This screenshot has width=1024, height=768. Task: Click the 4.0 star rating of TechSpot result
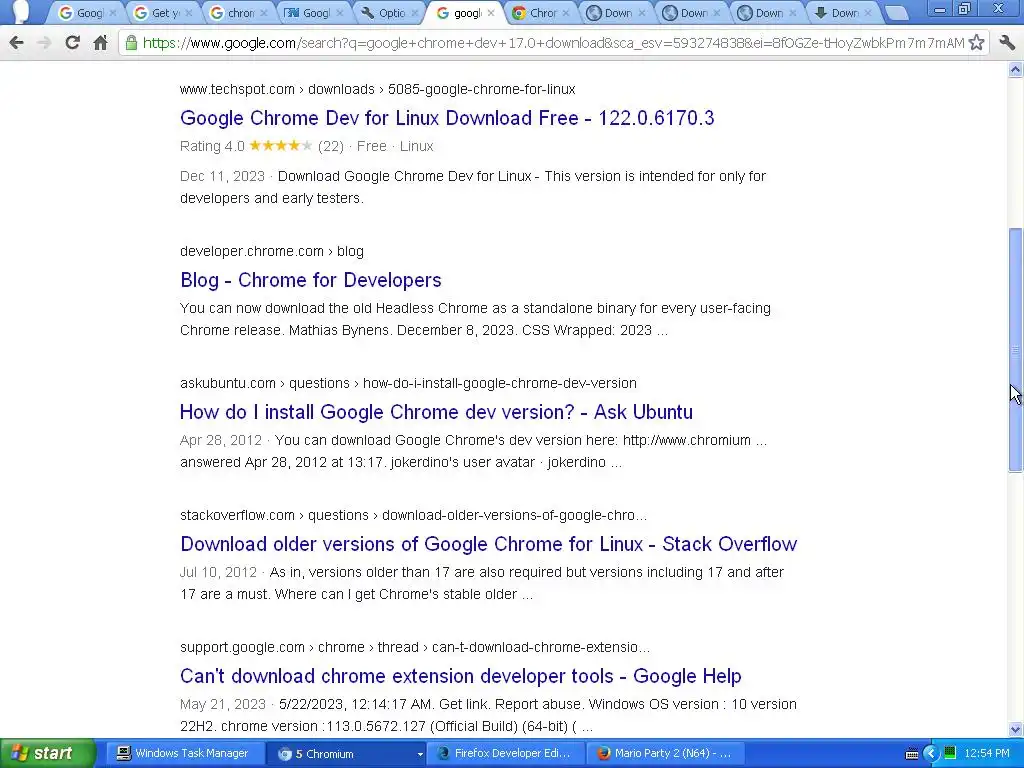coord(280,146)
